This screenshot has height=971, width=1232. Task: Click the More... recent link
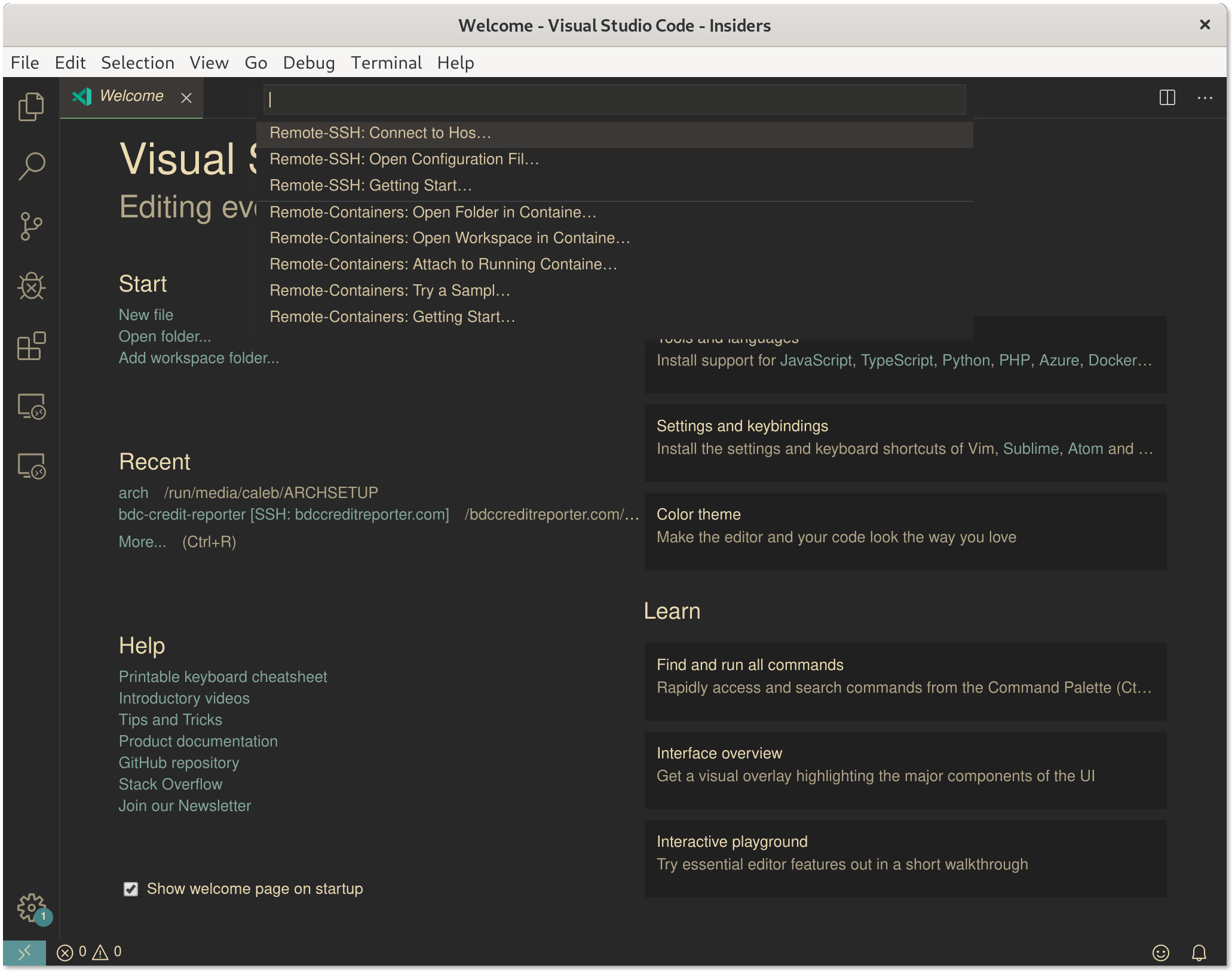[x=142, y=542]
